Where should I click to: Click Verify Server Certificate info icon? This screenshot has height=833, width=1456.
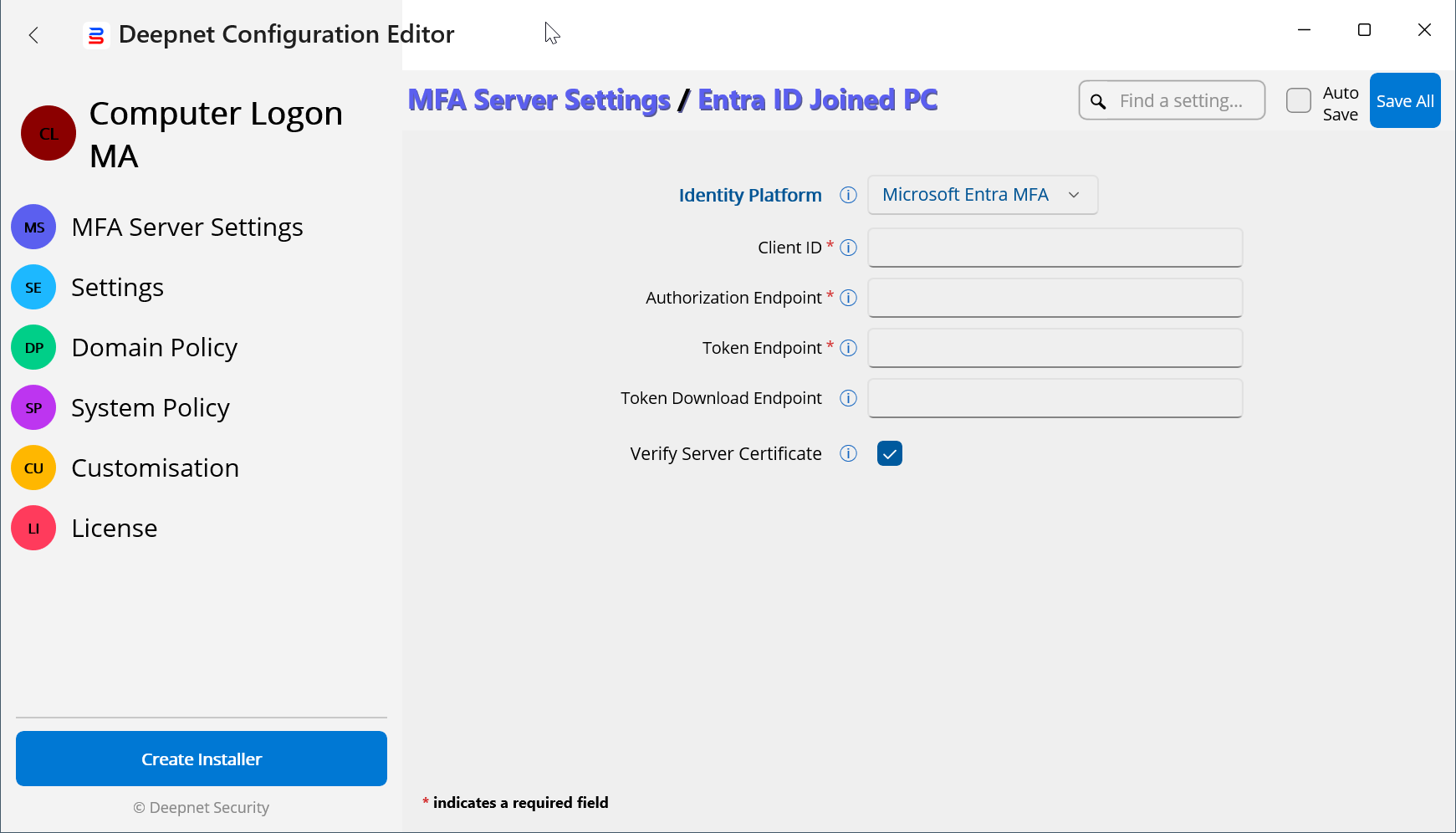[848, 453]
